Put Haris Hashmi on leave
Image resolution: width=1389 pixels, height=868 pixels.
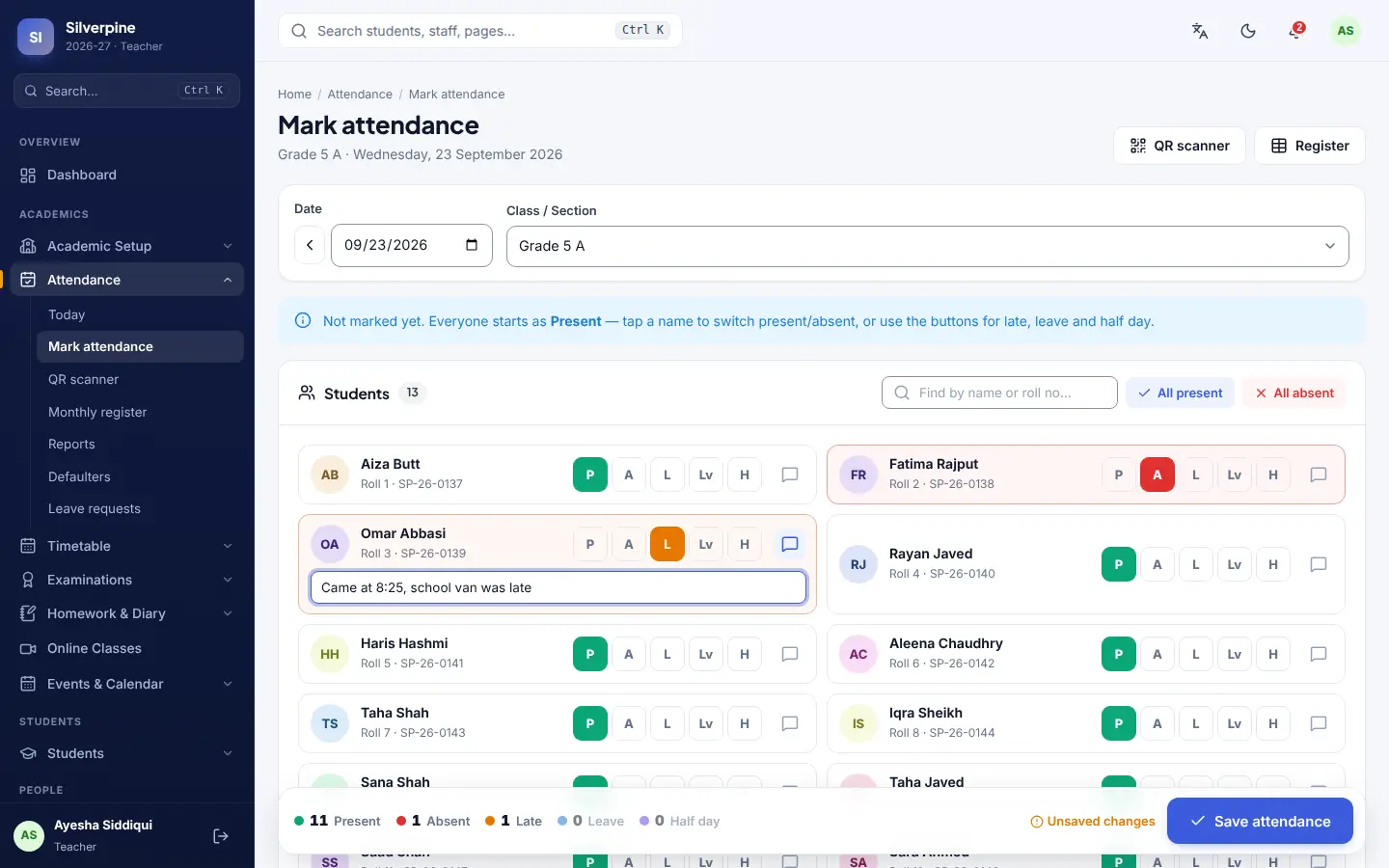706,654
